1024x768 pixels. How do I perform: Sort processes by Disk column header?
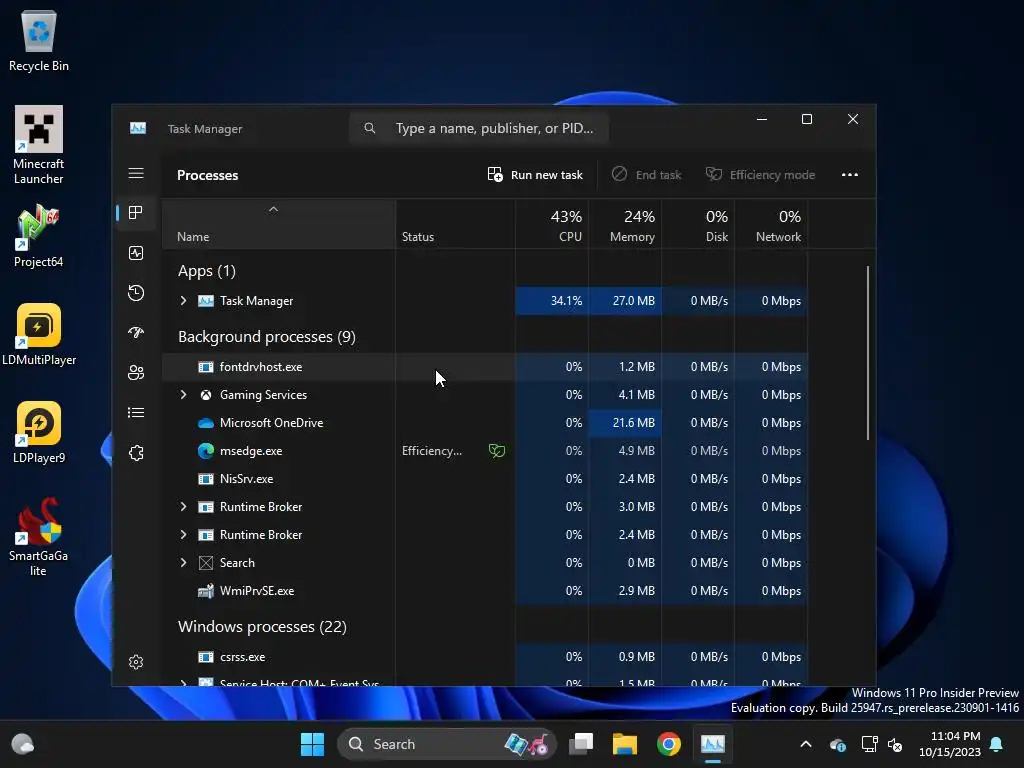click(698, 225)
